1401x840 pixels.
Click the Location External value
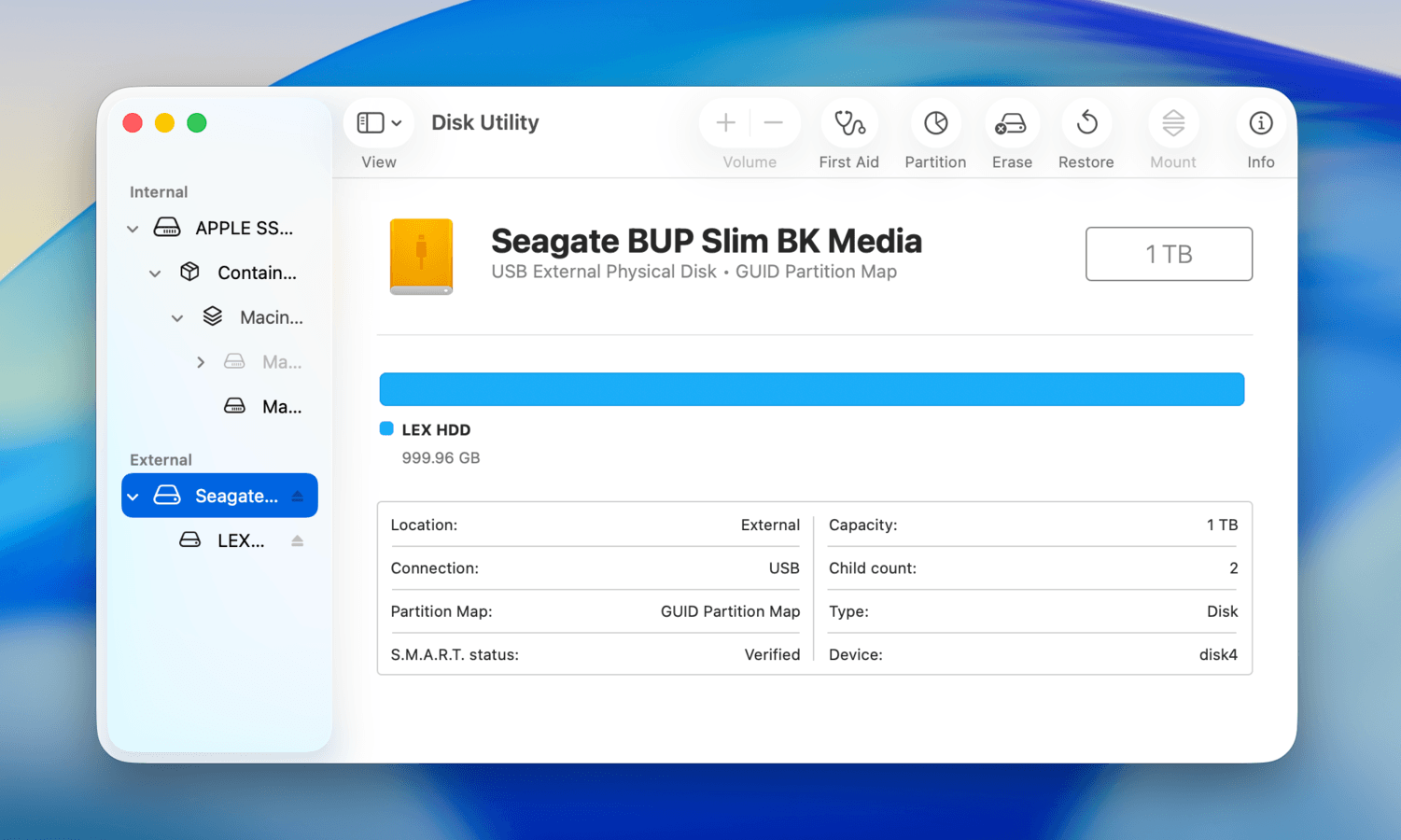770,525
